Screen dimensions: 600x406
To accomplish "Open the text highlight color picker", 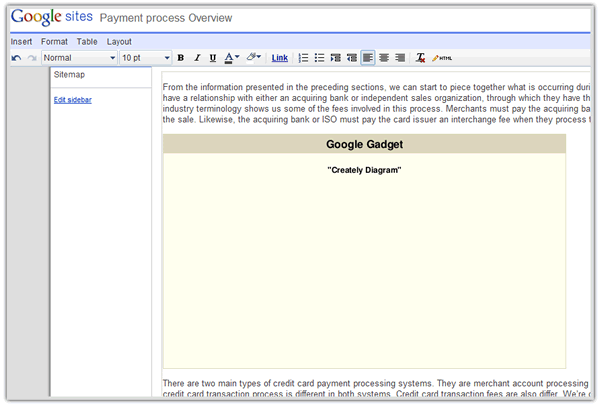I will click(x=254, y=57).
